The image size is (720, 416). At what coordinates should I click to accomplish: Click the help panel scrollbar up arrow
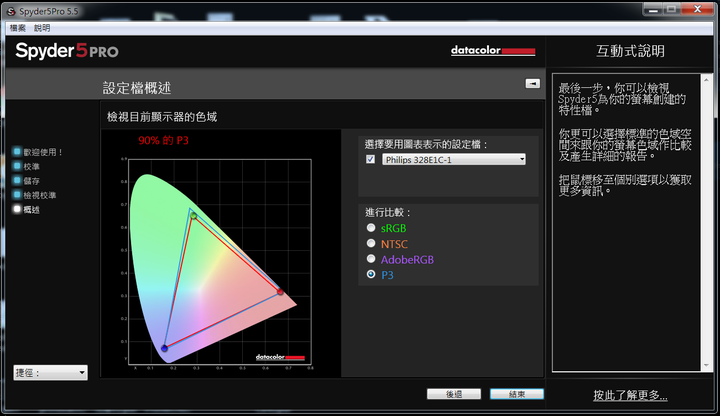[706, 79]
